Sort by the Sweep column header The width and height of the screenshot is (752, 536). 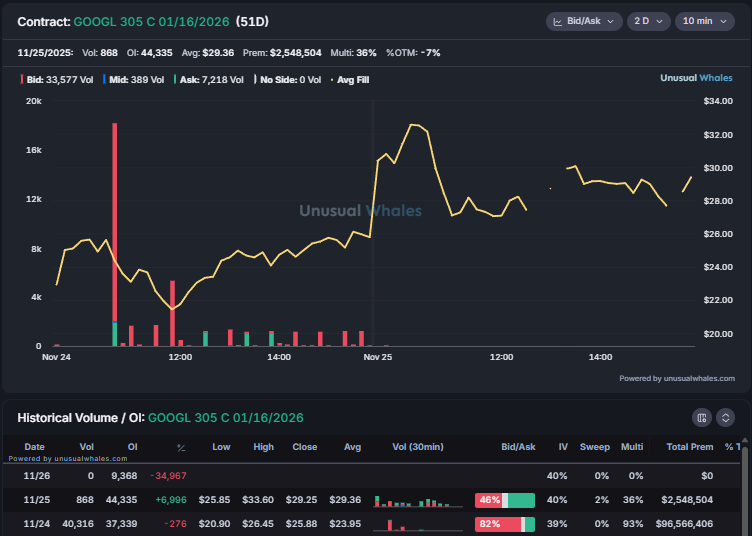(595, 447)
